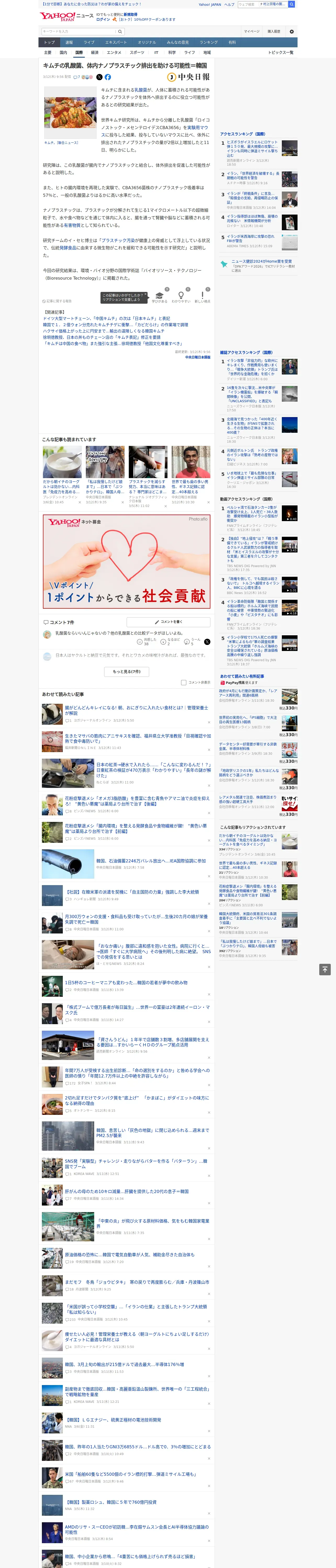The image size is (336, 1568).
Task: Click the 乳酸菌 link in article text
Action: click(141, 90)
